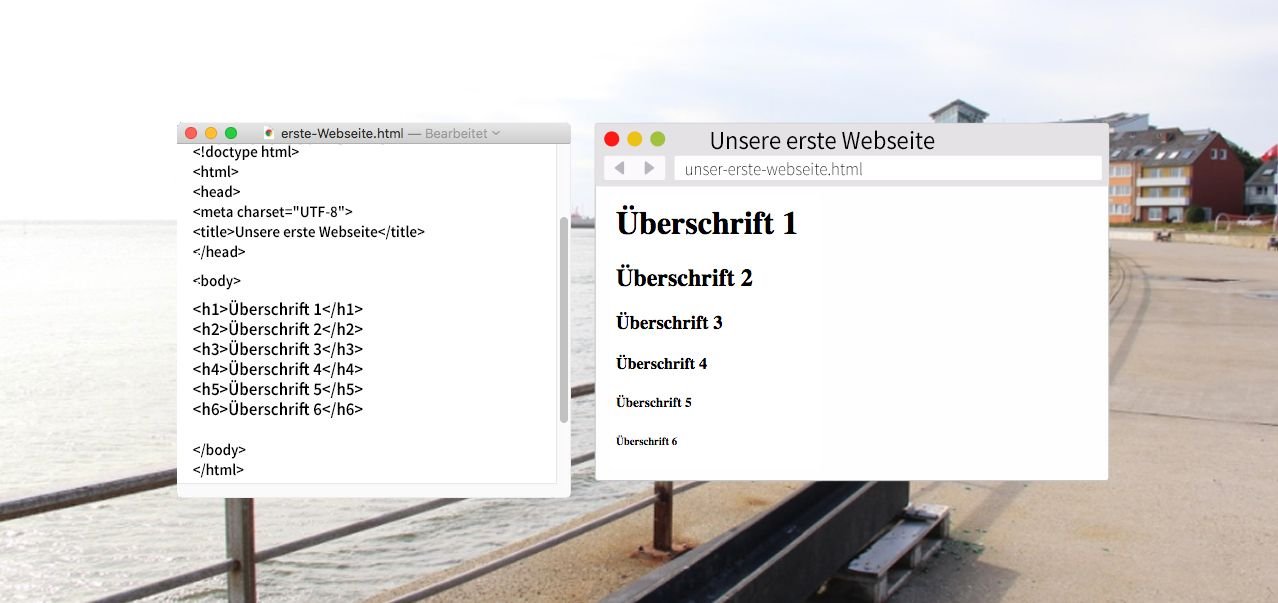Click the address field showing unser-erste-webseite.html
Image resolution: width=1278 pixels, height=603 pixels.
click(888, 168)
